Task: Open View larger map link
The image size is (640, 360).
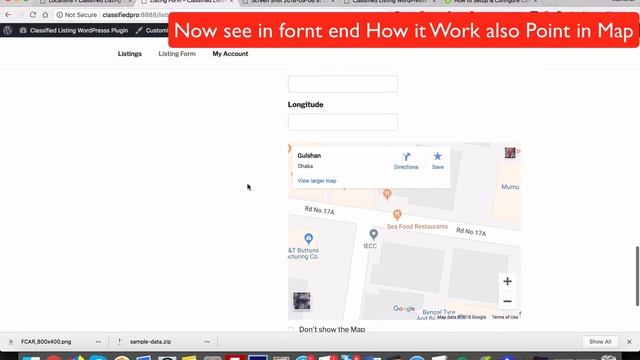Action: [x=317, y=181]
